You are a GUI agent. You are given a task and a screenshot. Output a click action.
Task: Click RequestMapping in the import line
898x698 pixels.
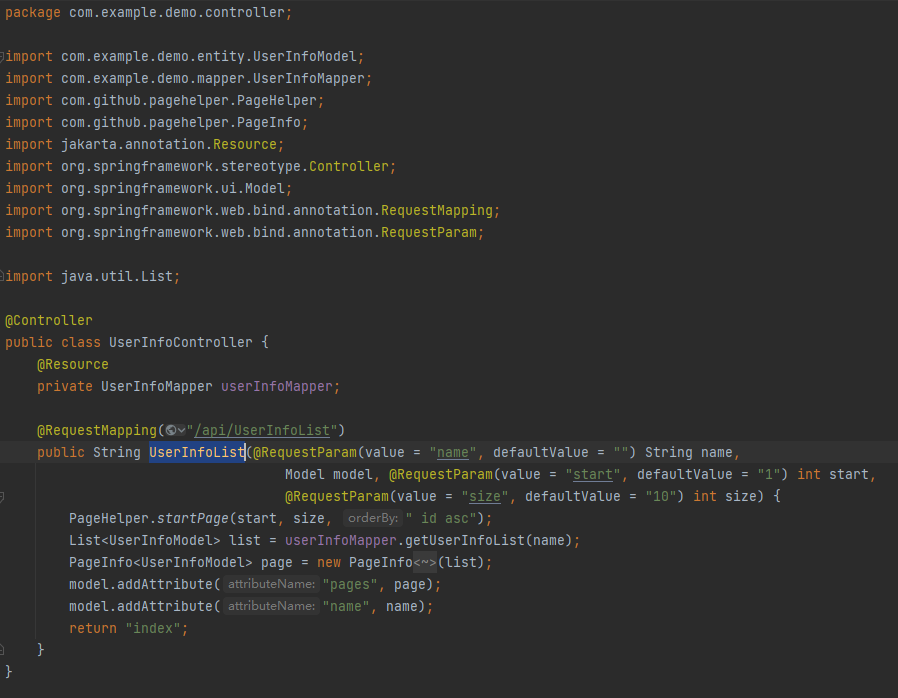(437, 211)
